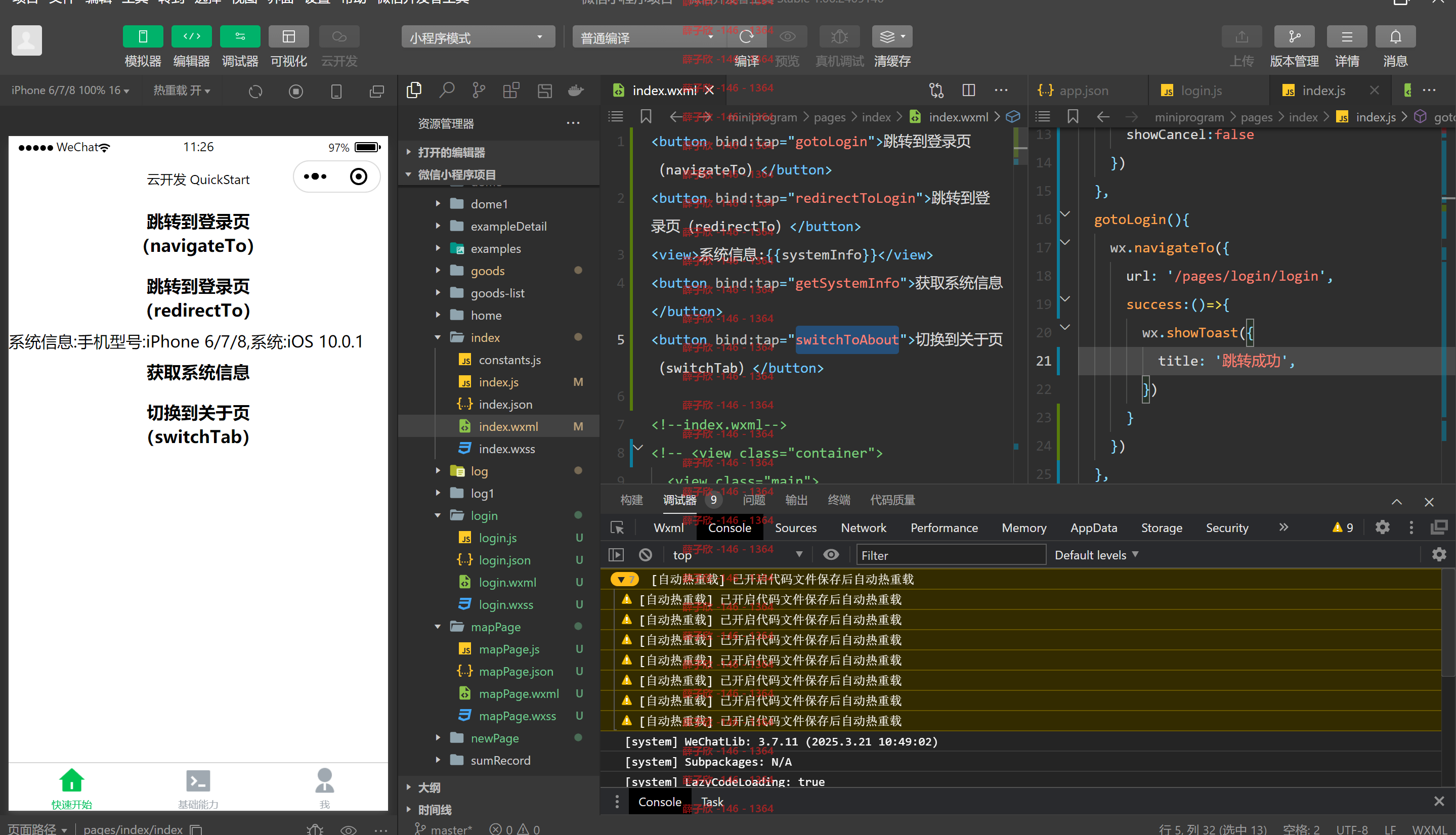
Task: Open the explorer files icon in sidebar
Action: click(x=414, y=90)
